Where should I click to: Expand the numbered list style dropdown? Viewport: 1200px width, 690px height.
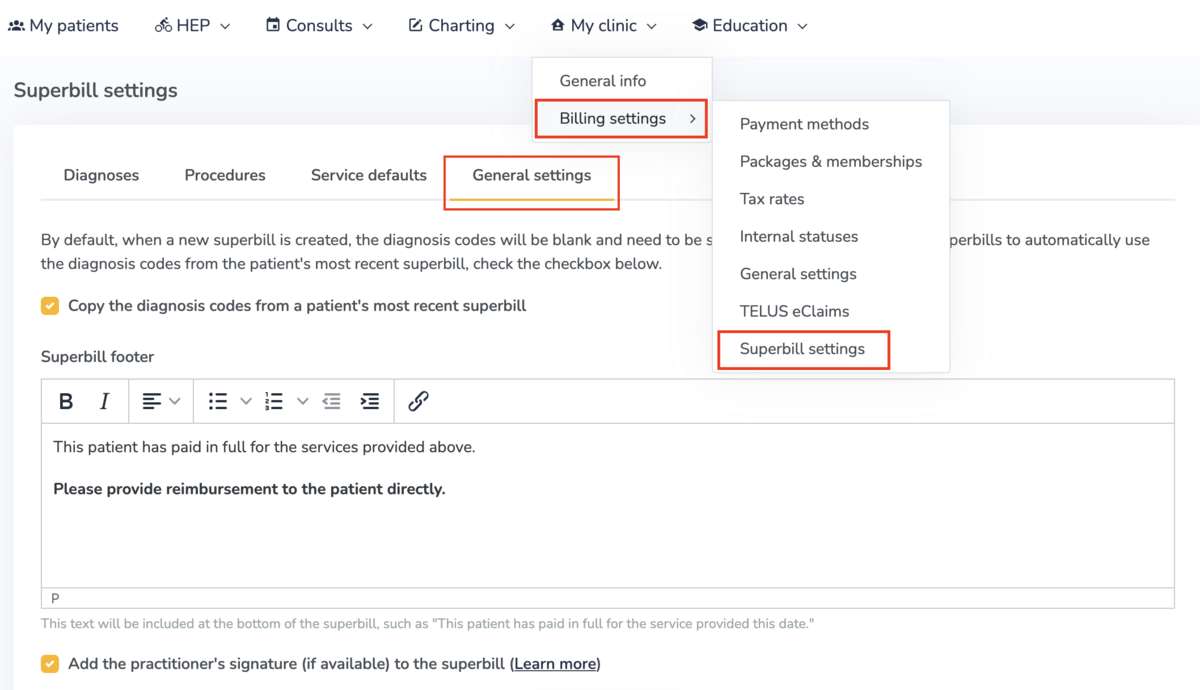(x=302, y=401)
